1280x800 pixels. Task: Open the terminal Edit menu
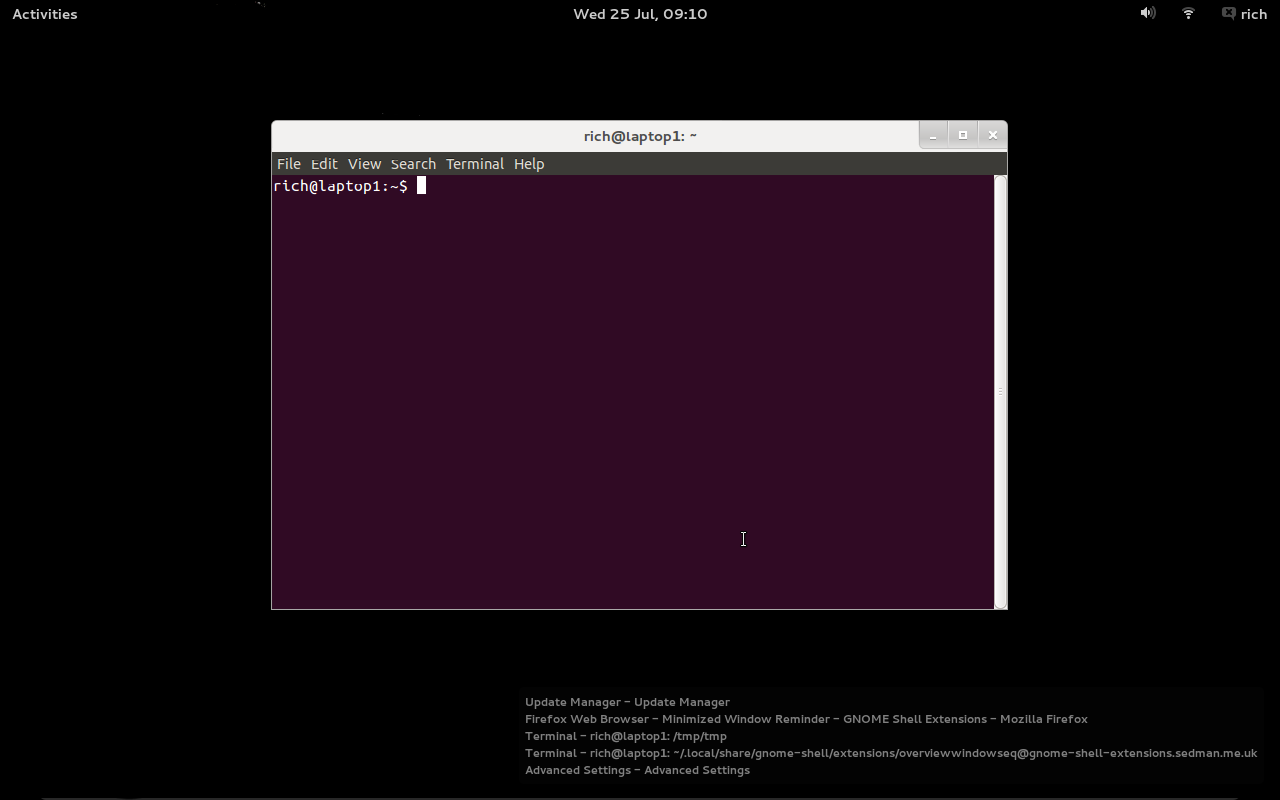click(324, 164)
